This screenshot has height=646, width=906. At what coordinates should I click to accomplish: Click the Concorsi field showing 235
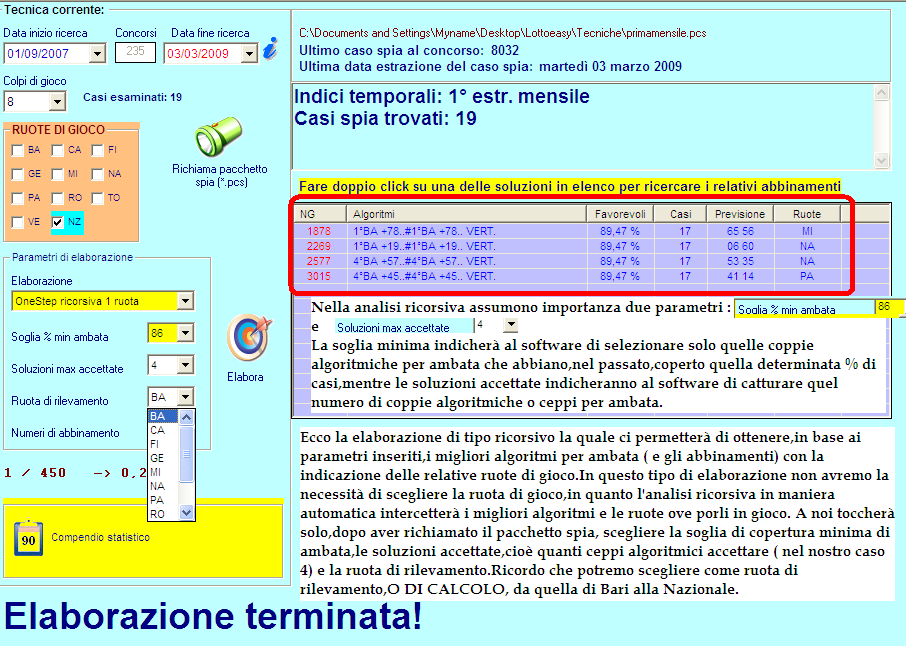point(135,51)
